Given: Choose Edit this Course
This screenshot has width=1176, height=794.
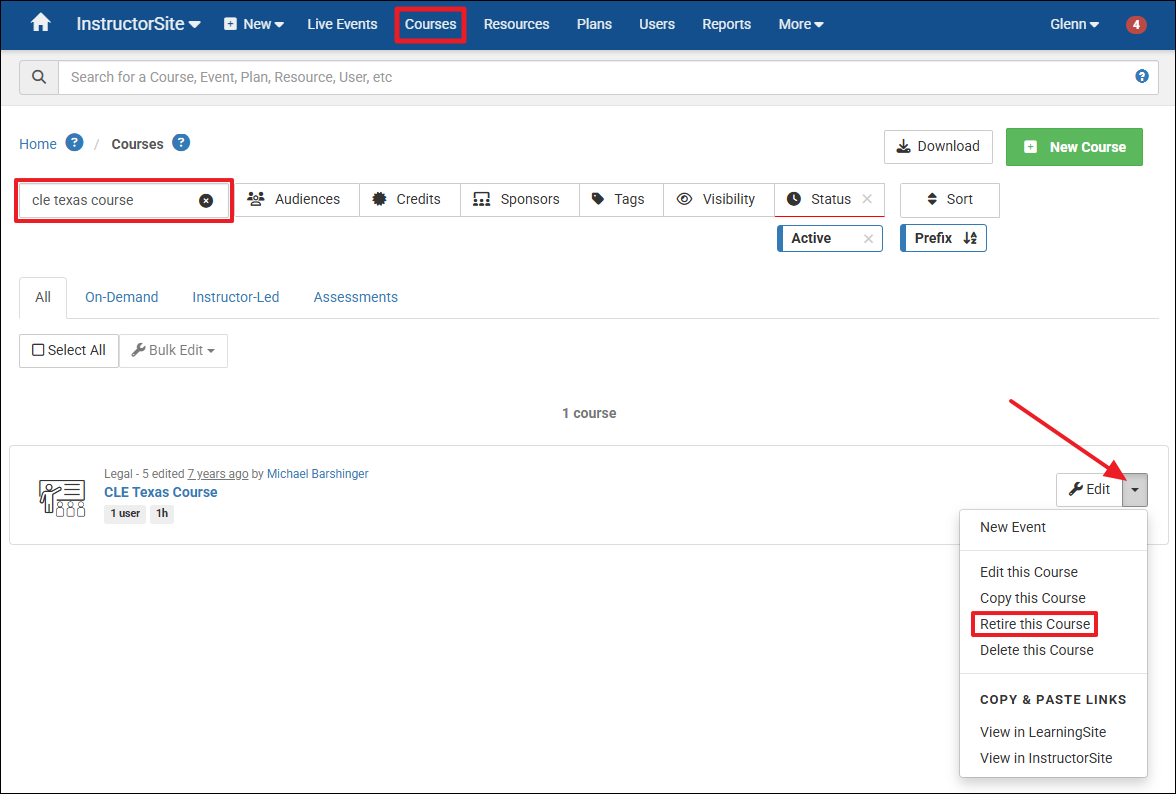Looking at the screenshot, I should click(1028, 572).
